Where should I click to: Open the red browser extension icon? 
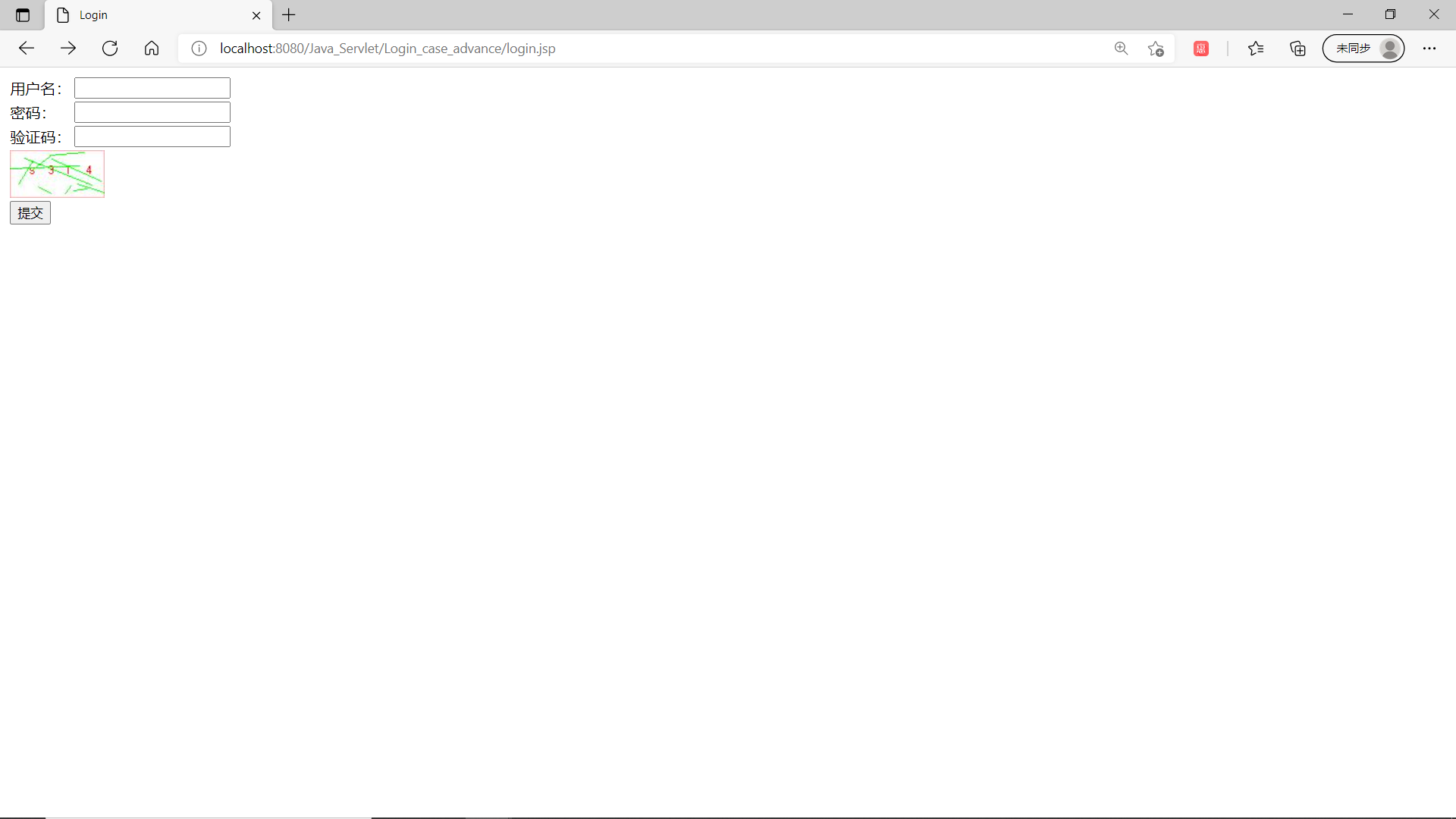pyautogui.click(x=1200, y=49)
